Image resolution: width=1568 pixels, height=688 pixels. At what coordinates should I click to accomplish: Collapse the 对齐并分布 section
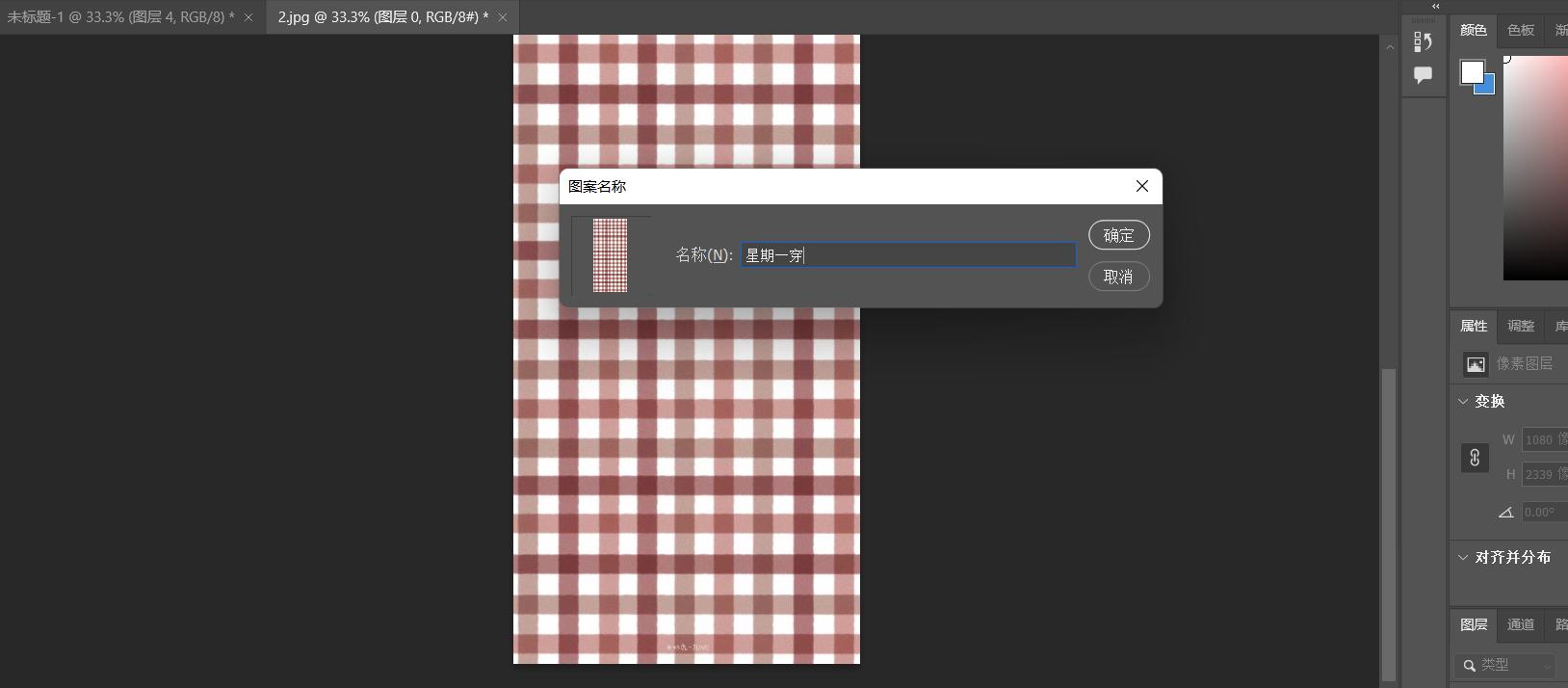point(1463,557)
